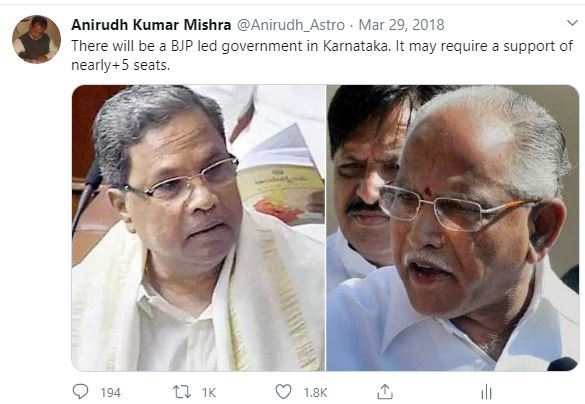Click the 'nearly+5 seats.' text line

[121, 65]
